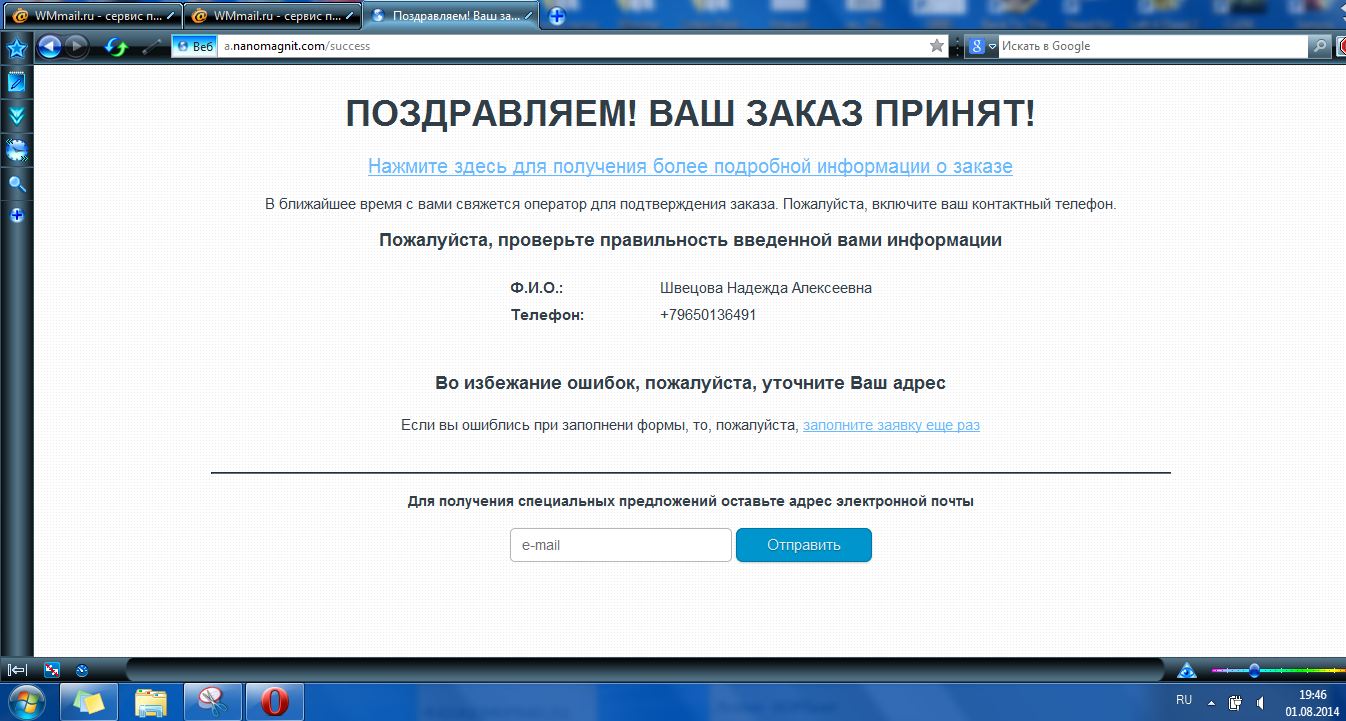
Task: Open the magnifier search panel in sidebar
Action: pyautogui.click(x=17, y=184)
